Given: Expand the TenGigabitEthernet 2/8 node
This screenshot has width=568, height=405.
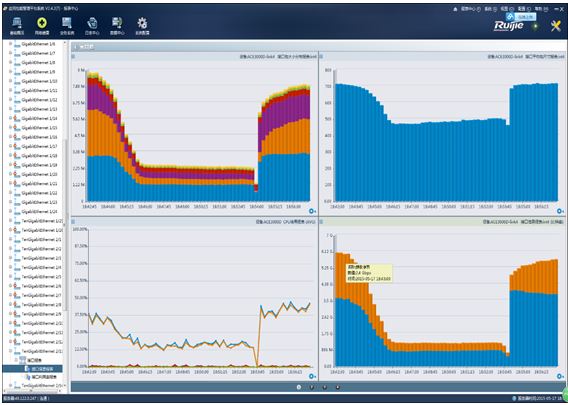Looking at the screenshot, I should (10, 305).
